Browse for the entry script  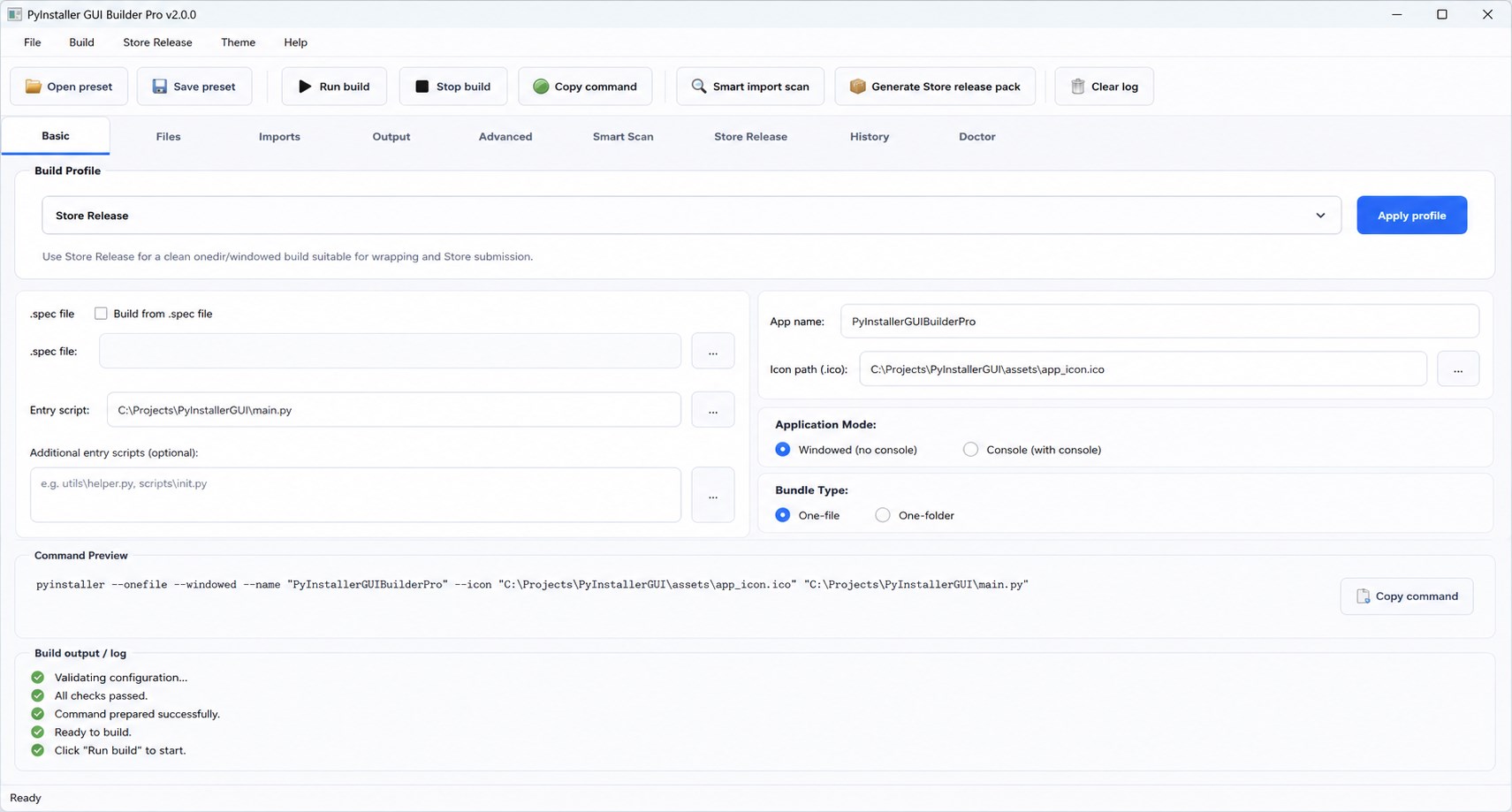pyautogui.click(x=713, y=410)
